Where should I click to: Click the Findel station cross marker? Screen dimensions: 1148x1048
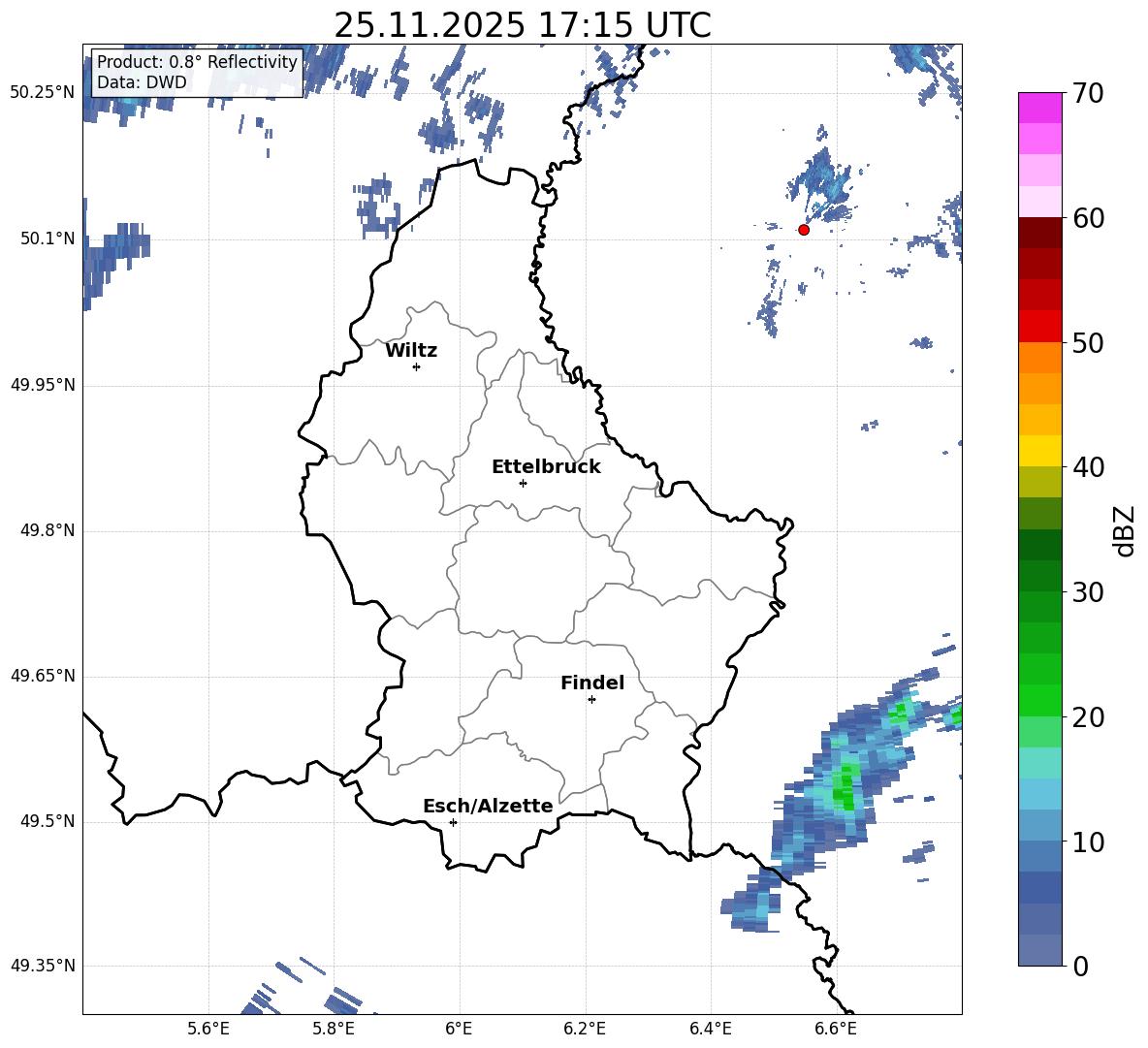pos(591,699)
